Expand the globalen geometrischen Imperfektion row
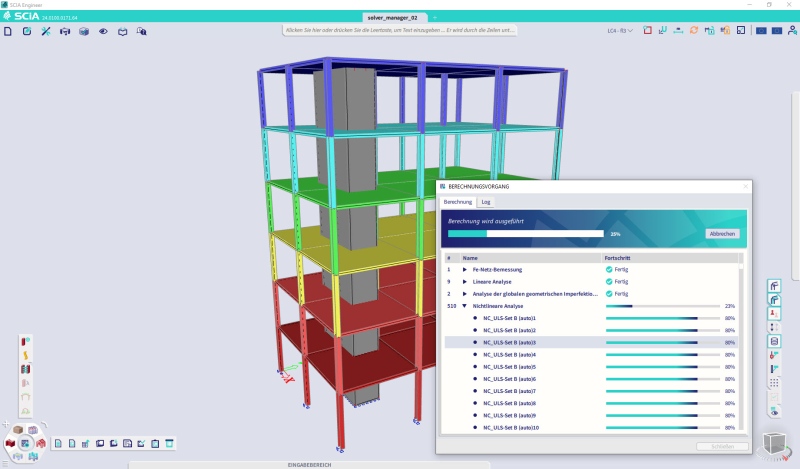The height and width of the screenshot is (469, 800). coord(464,294)
